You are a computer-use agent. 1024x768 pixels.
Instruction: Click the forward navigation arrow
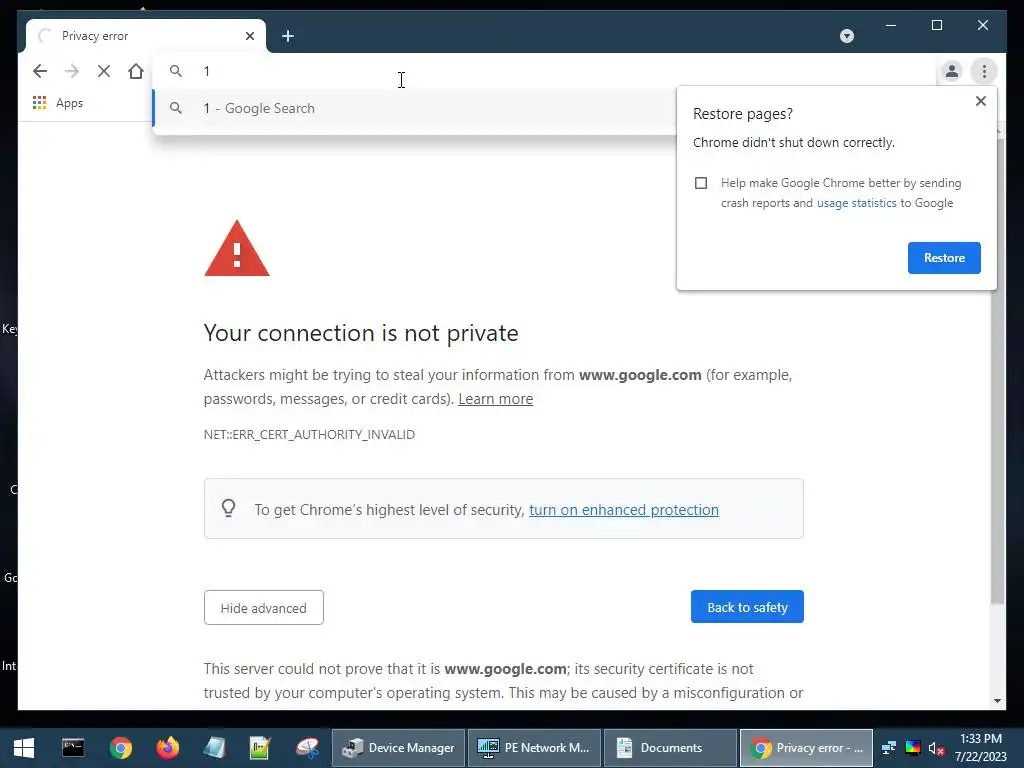72,71
